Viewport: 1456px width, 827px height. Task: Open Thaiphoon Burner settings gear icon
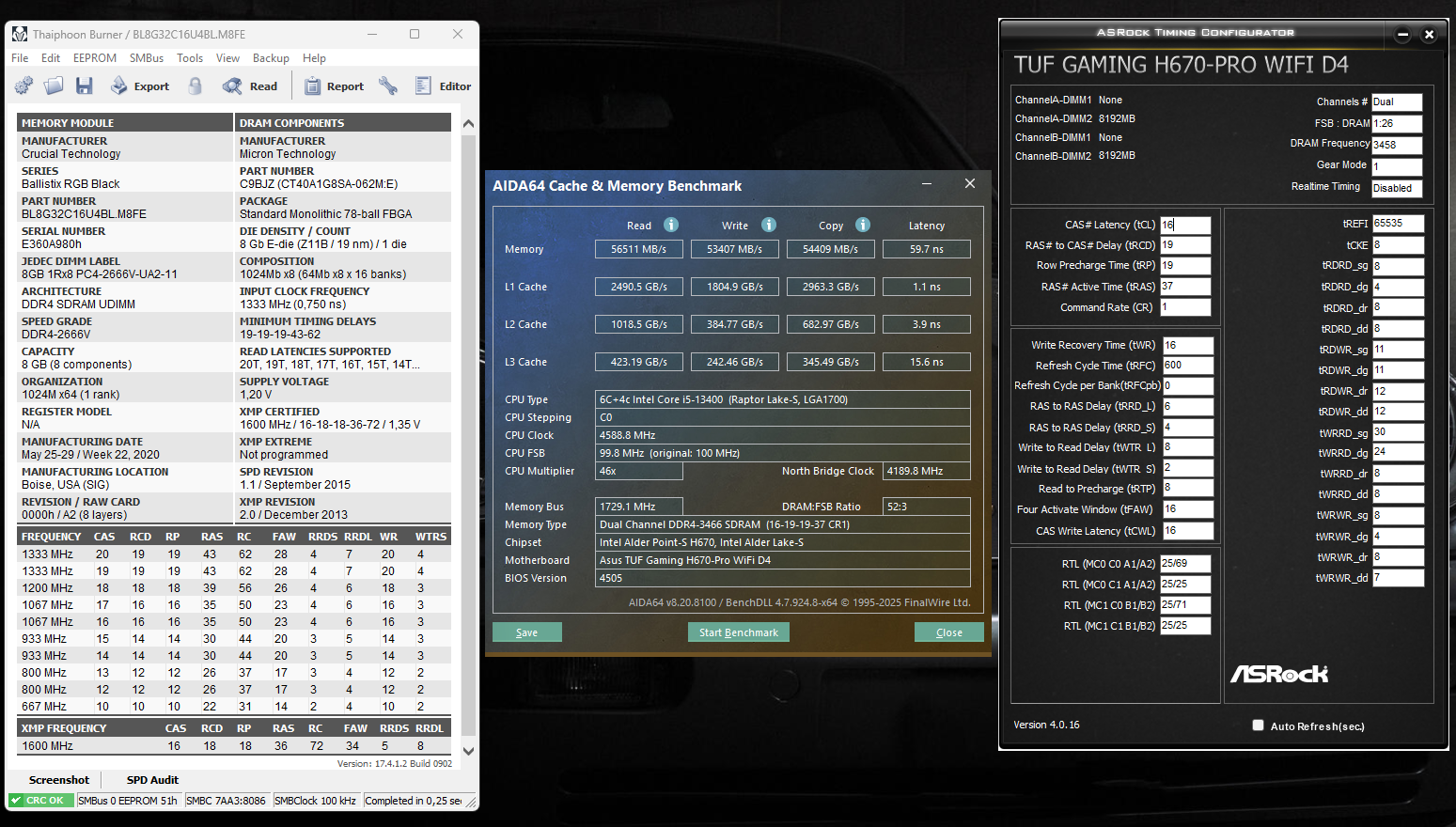(x=23, y=86)
